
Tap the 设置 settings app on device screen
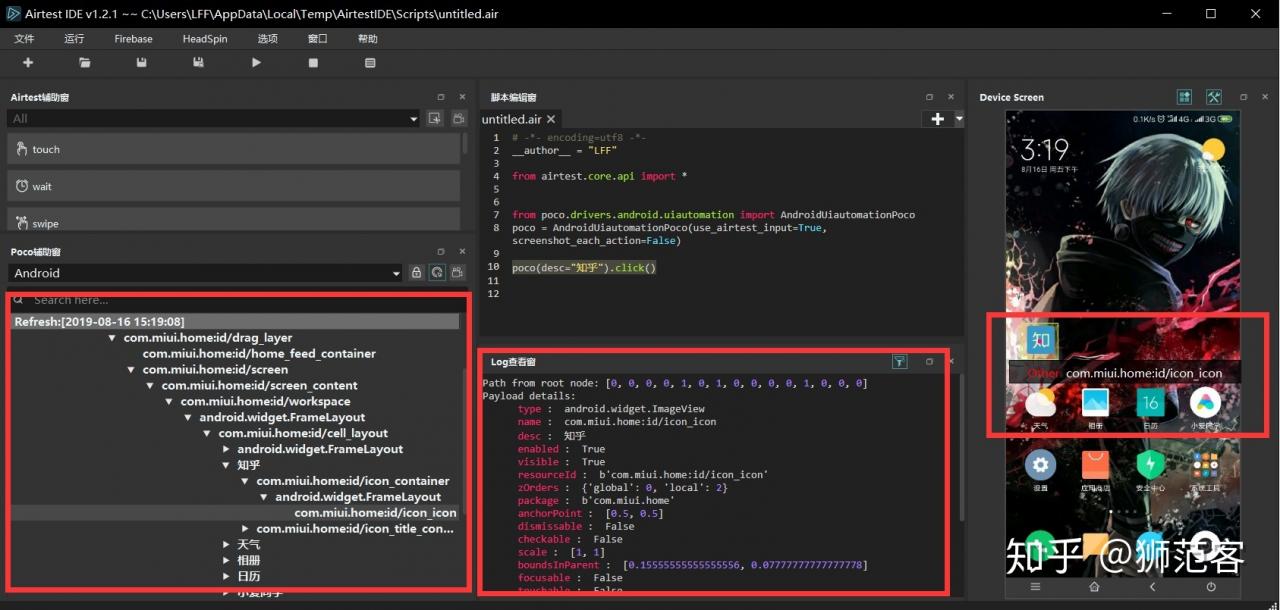pos(1041,465)
